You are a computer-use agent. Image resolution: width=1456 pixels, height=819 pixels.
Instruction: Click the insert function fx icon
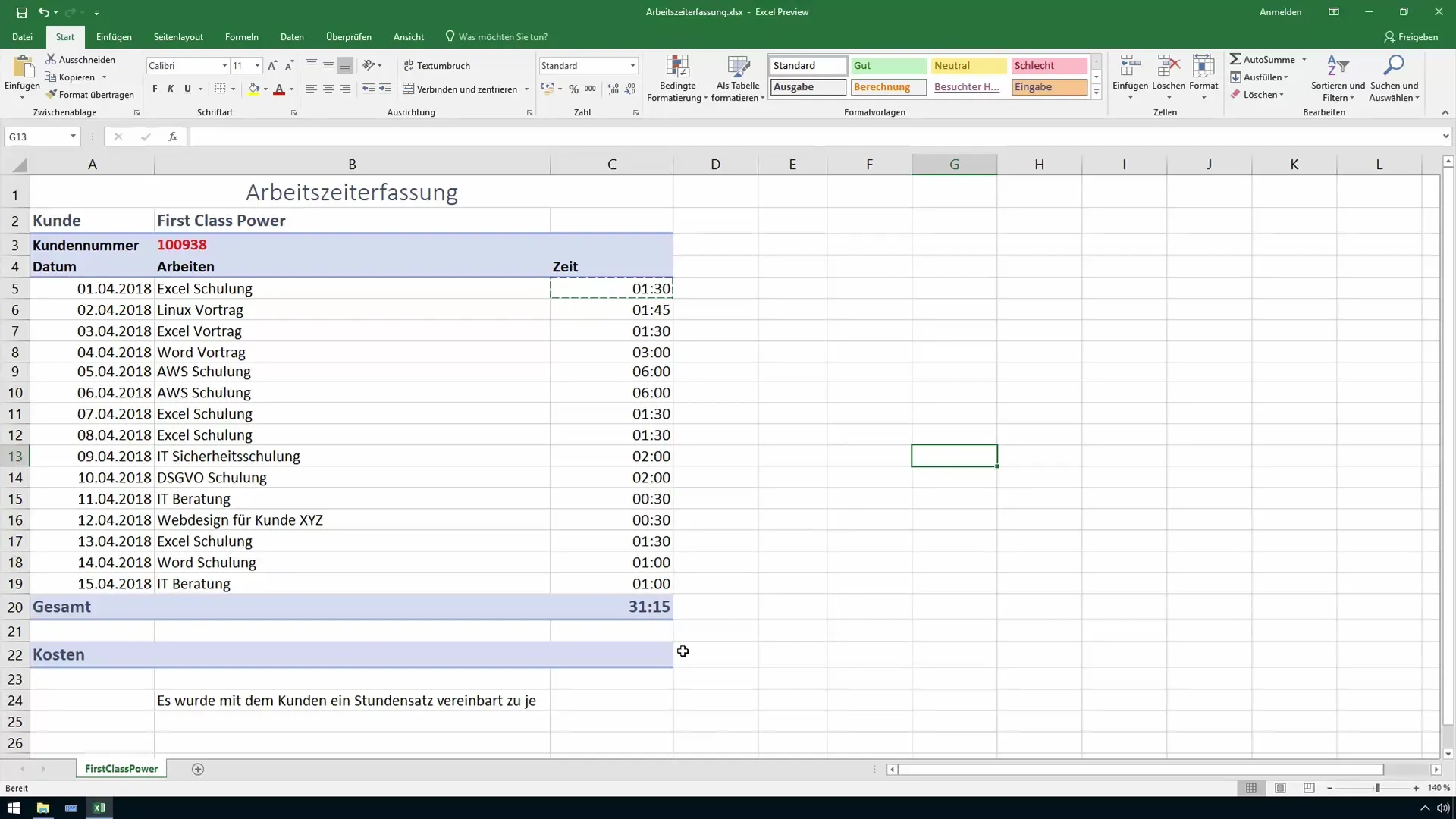pyautogui.click(x=173, y=136)
